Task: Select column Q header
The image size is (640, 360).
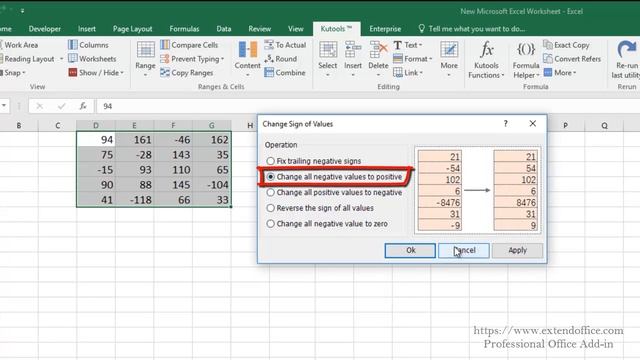Action: click(604, 125)
